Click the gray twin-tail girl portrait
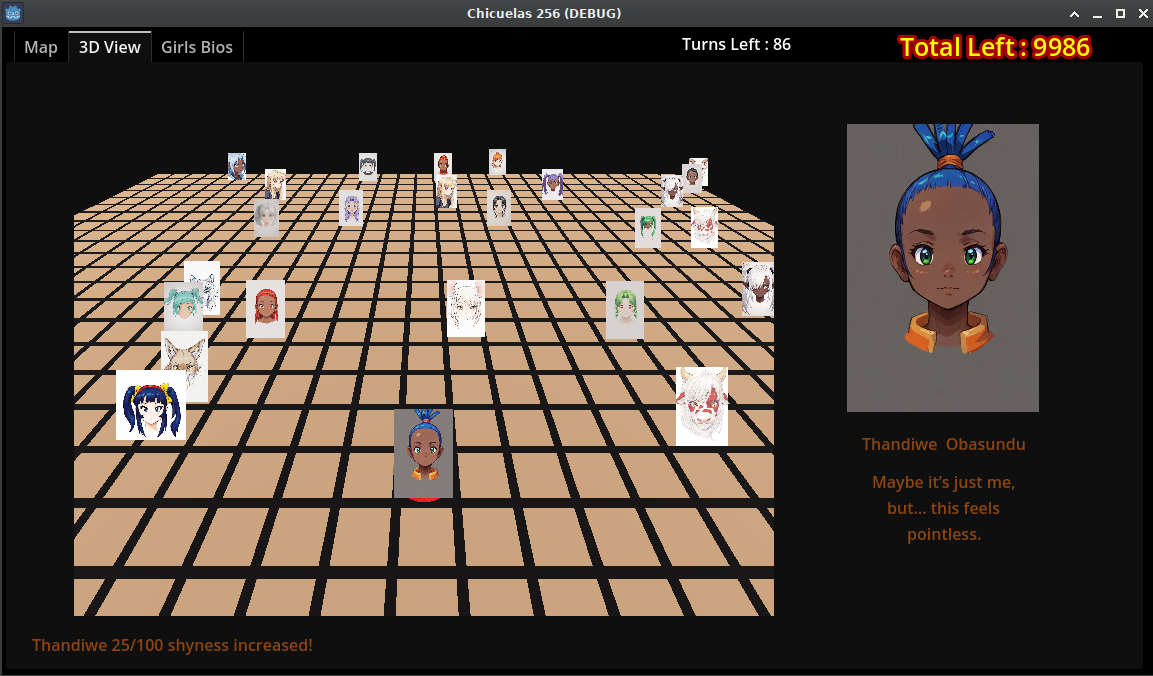 click(368, 167)
